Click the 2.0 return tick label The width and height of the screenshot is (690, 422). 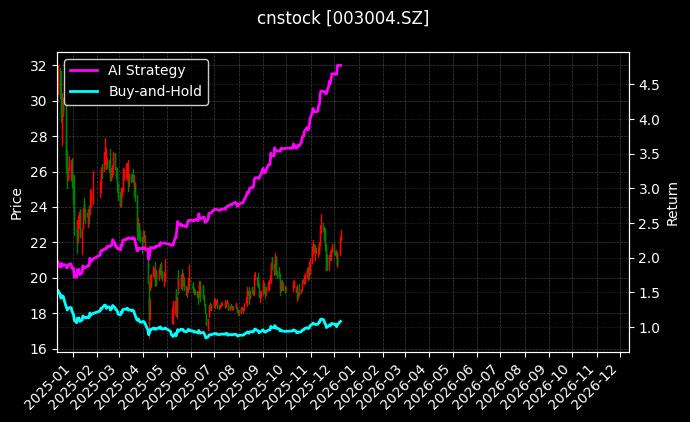650,258
